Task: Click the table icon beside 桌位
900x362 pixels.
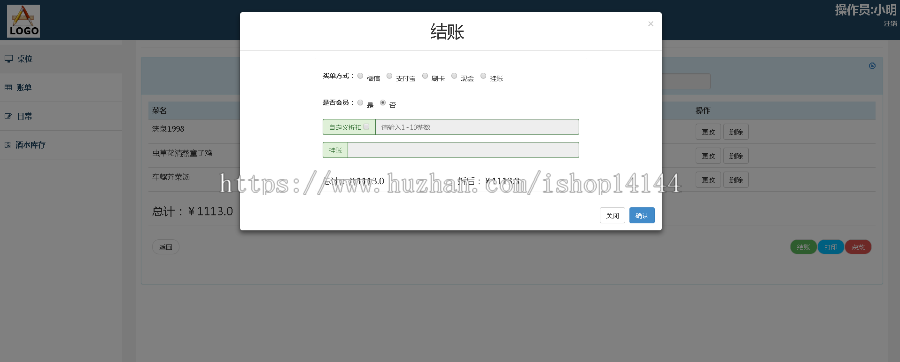Action: 9,59
